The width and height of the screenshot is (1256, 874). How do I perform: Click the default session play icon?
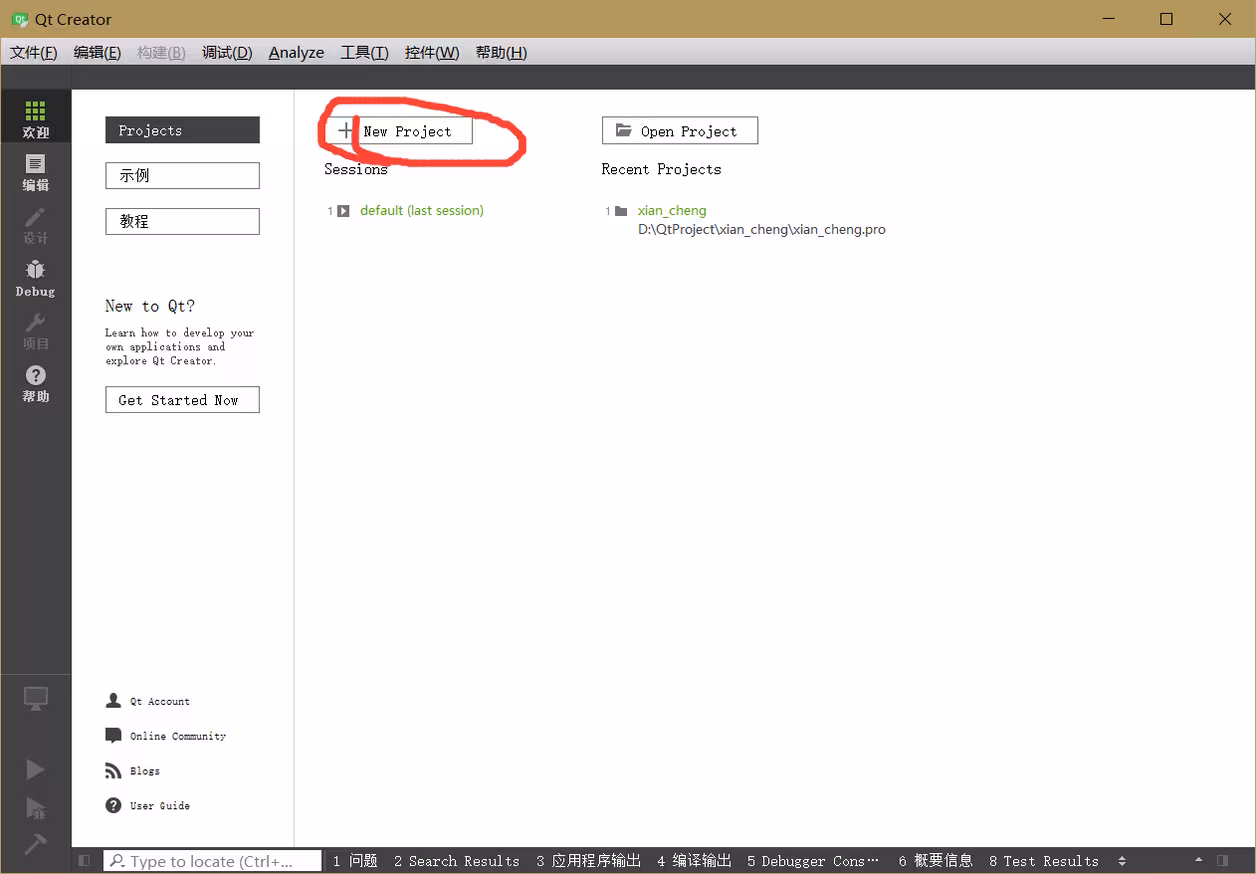(343, 211)
